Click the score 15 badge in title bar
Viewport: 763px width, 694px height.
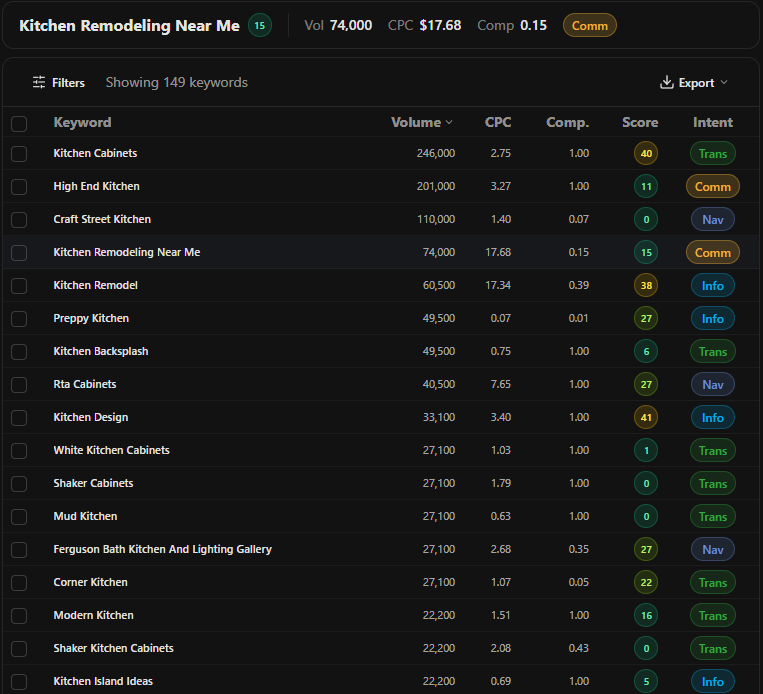tap(260, 25)
